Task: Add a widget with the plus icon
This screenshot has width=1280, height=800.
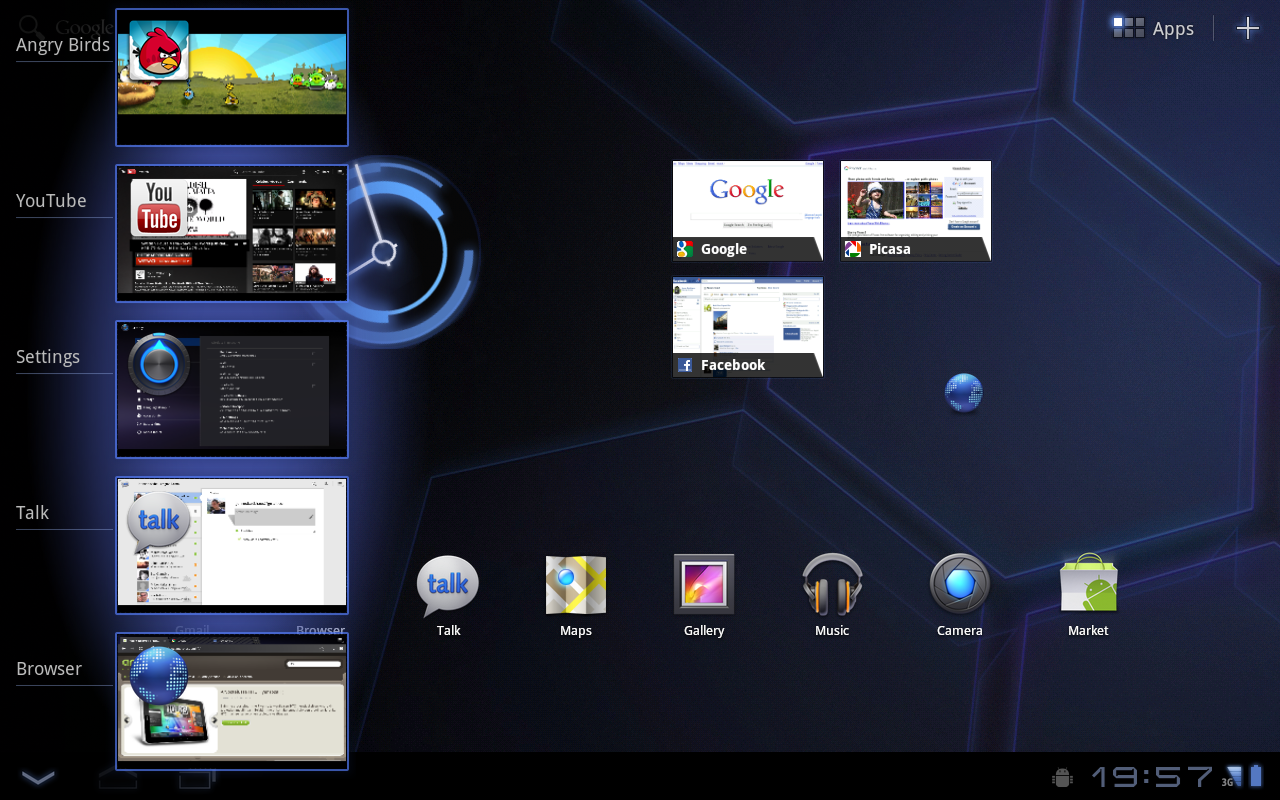Action: point(1248,28)
